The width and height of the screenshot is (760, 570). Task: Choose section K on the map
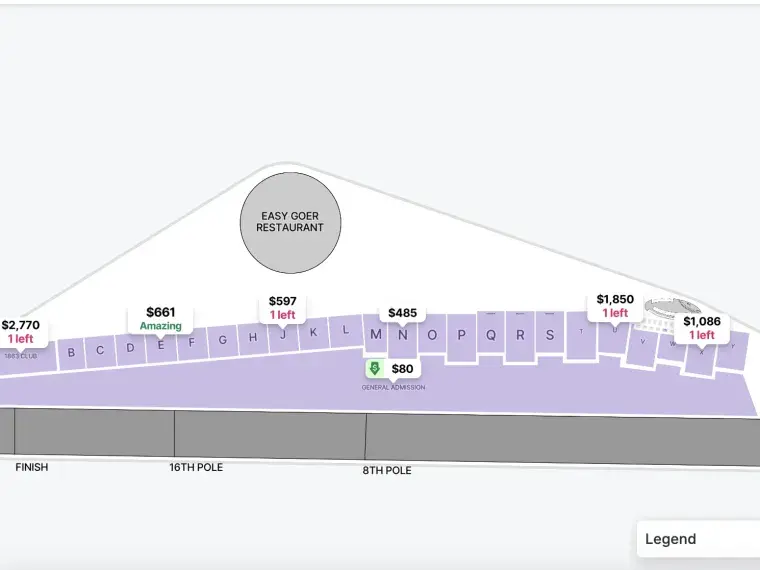(x=314, y=332)
